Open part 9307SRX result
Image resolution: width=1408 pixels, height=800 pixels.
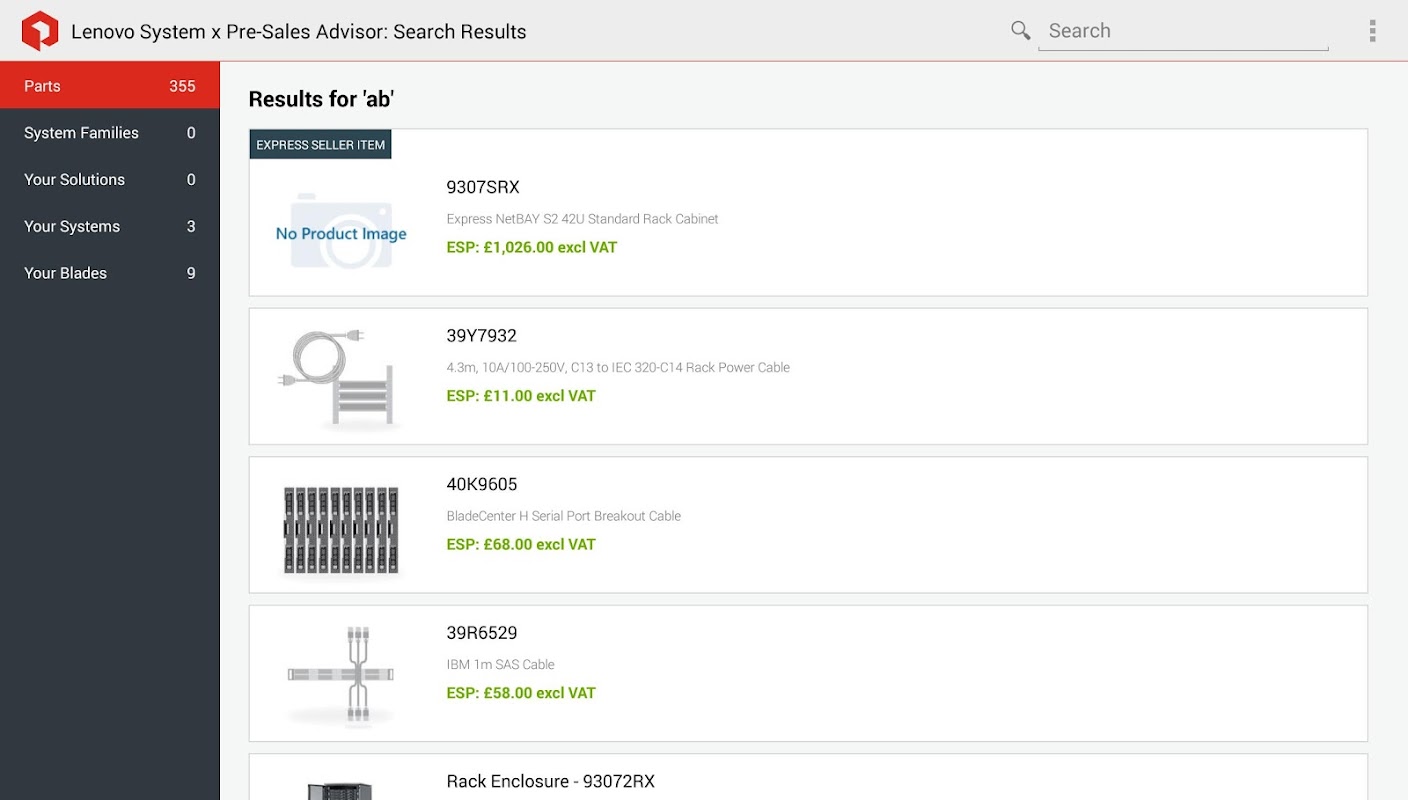(x=483, y=187)
